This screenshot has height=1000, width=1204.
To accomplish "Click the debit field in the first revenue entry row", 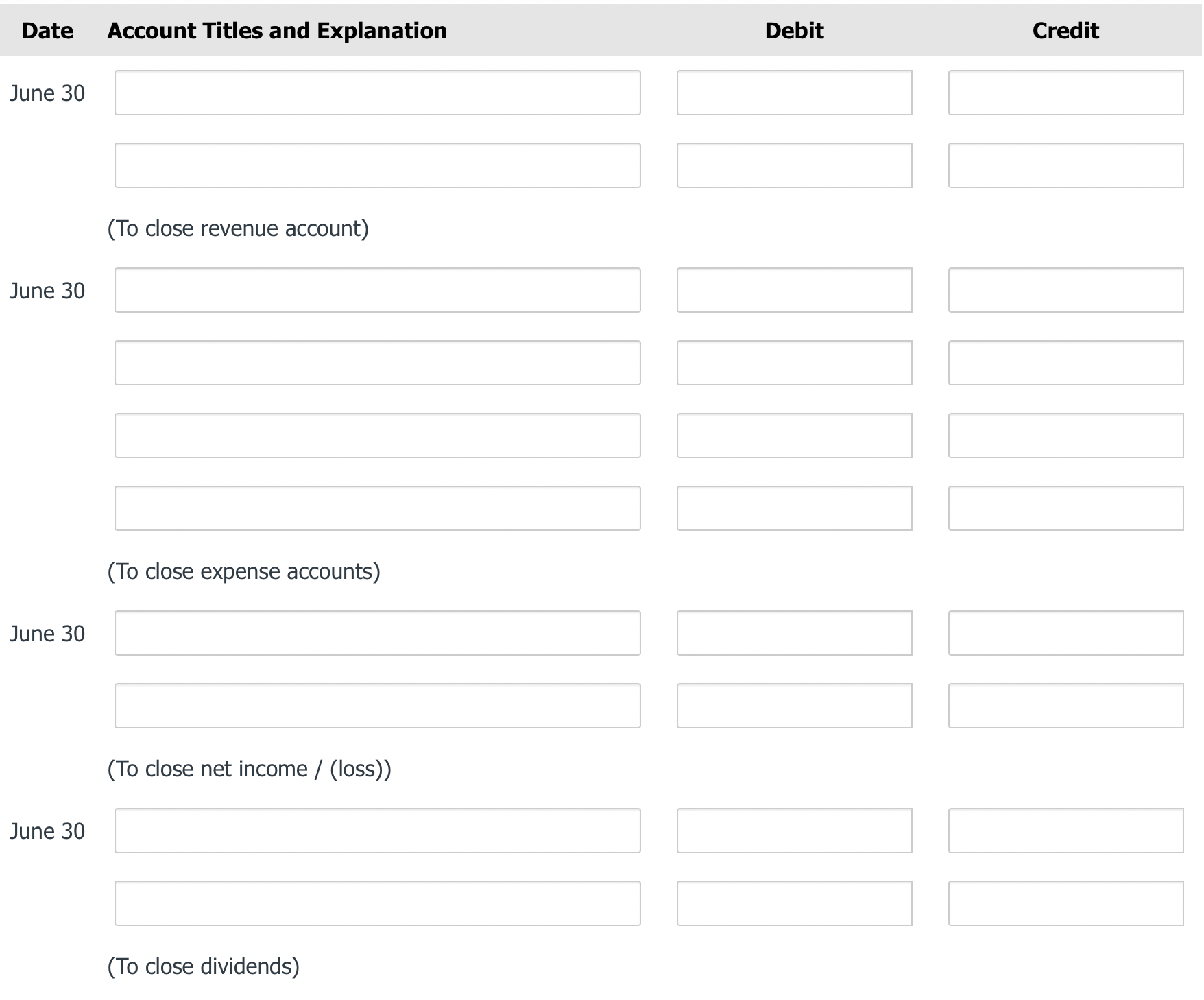I will point(794,93).
